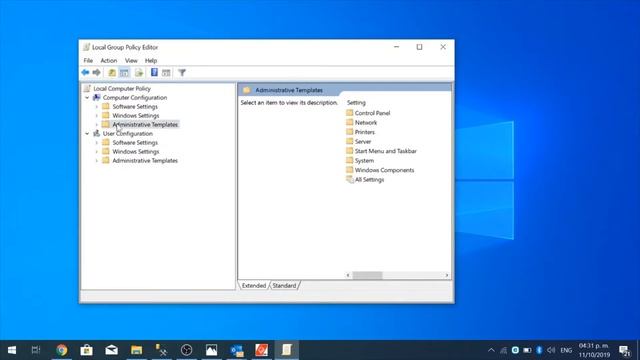Click the Printers folder icon
This screenshot has width=640, height=360.
click(x=350, y=131)
